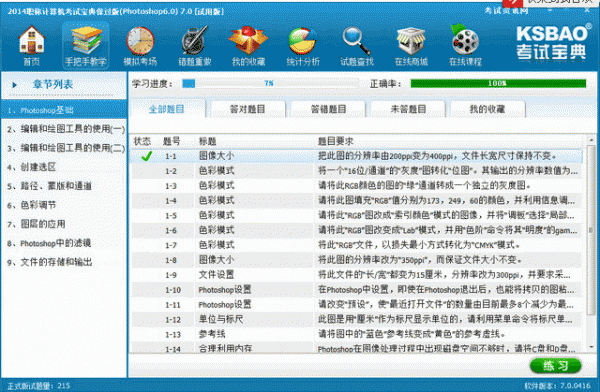Select chapter 4 创建选区
600x392 pixels.
click(x=64, y=167)
